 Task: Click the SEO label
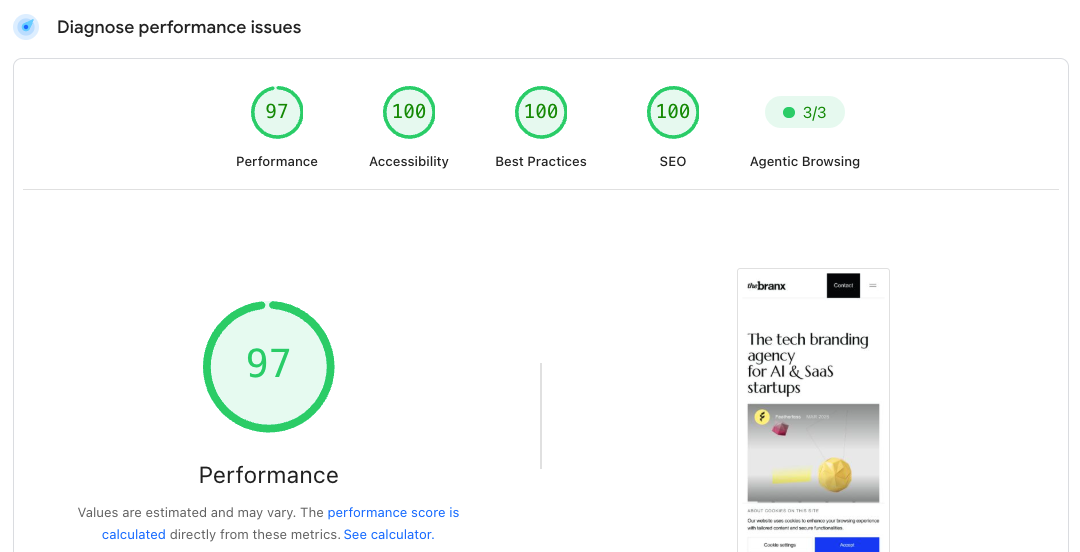673,161
